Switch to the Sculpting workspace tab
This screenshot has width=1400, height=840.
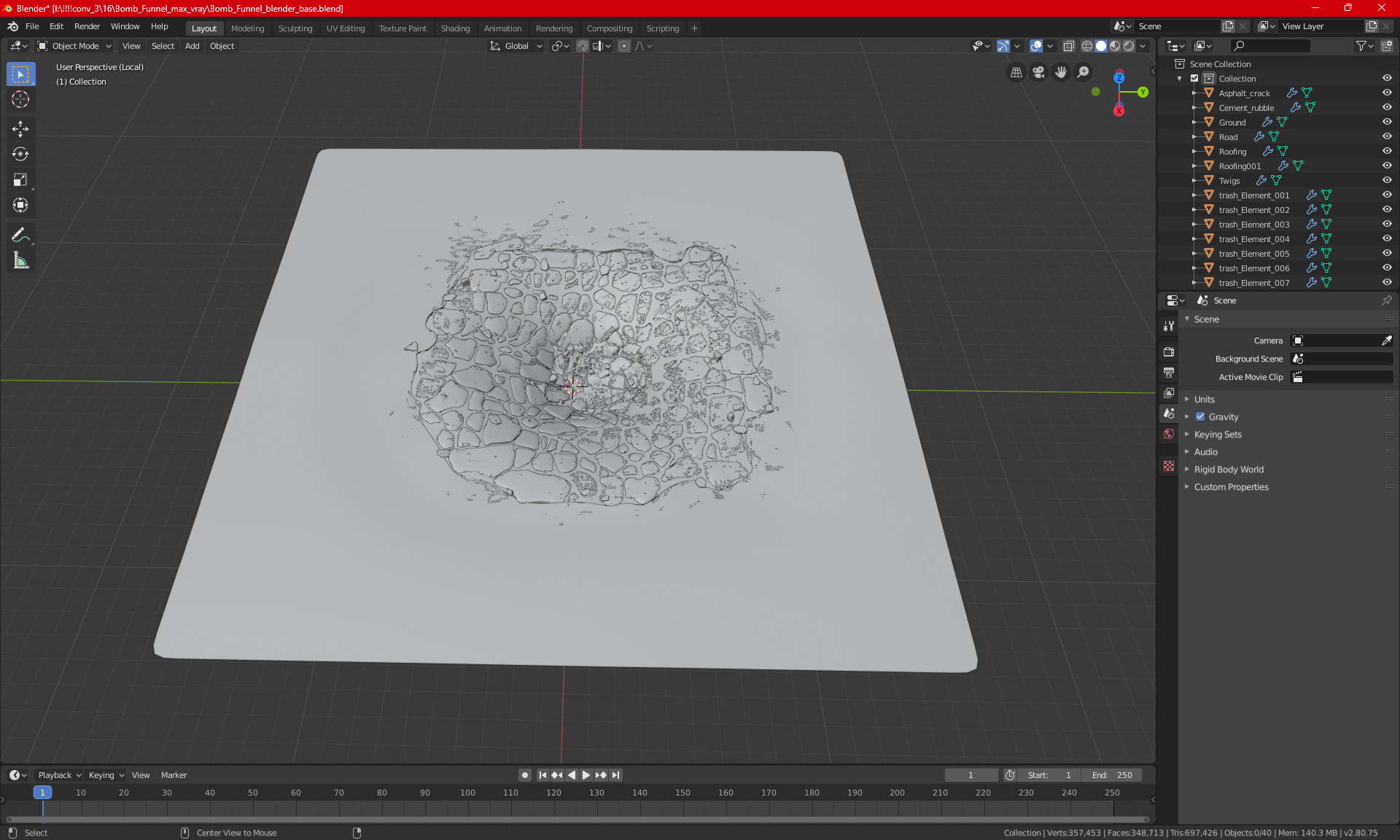[x=295, y=28]
